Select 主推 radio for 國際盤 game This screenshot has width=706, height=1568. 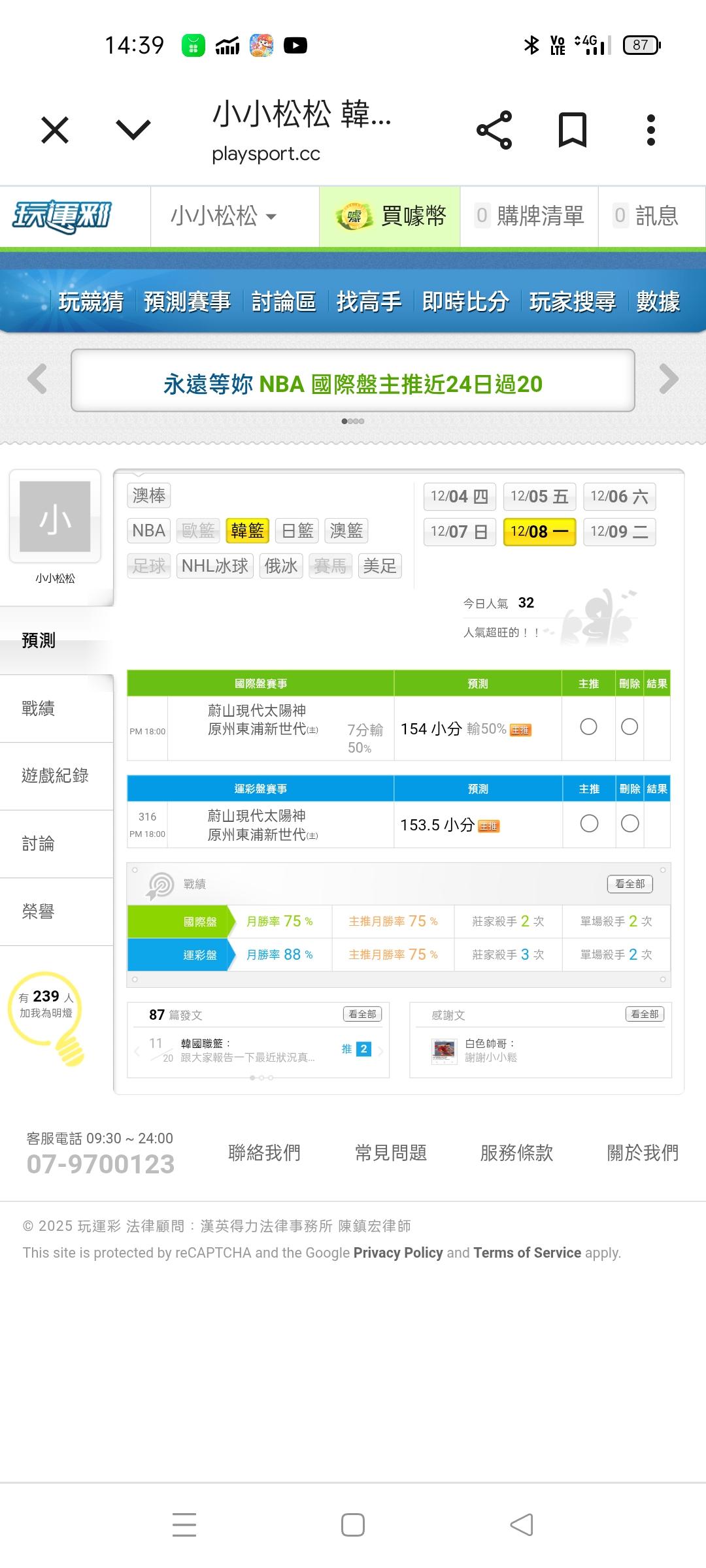[x=588, y=727]
